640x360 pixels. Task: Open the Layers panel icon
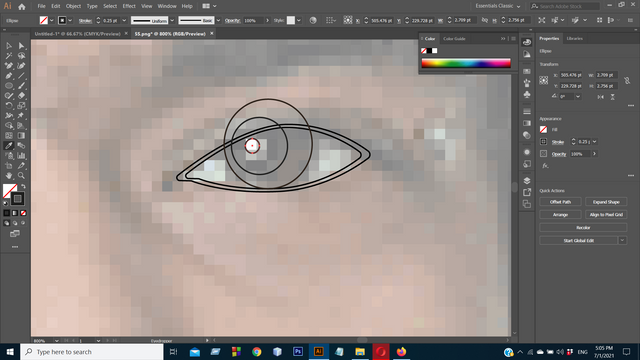pos(527,180)
